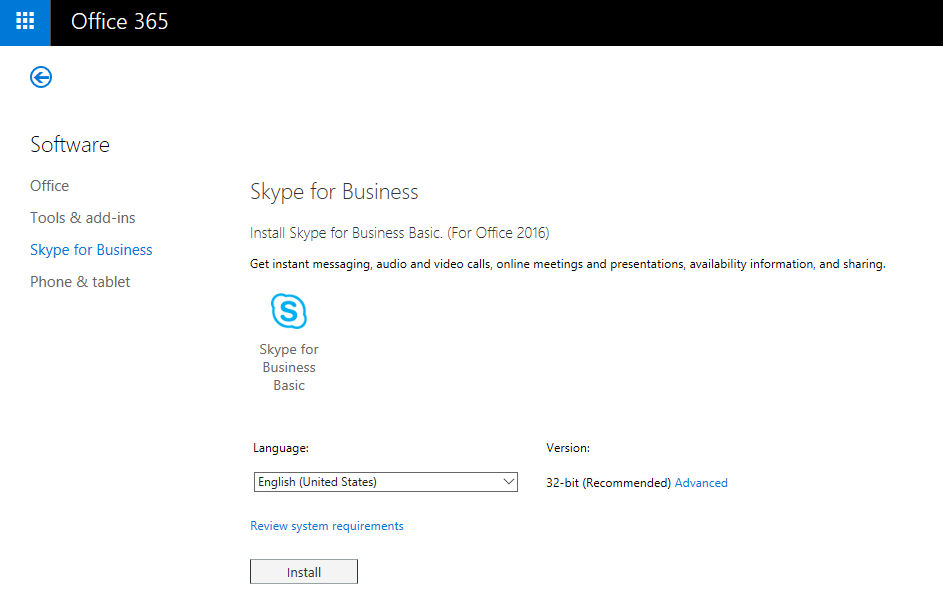Click the Version: label
The image size is (943, 615).
point(568,448)
